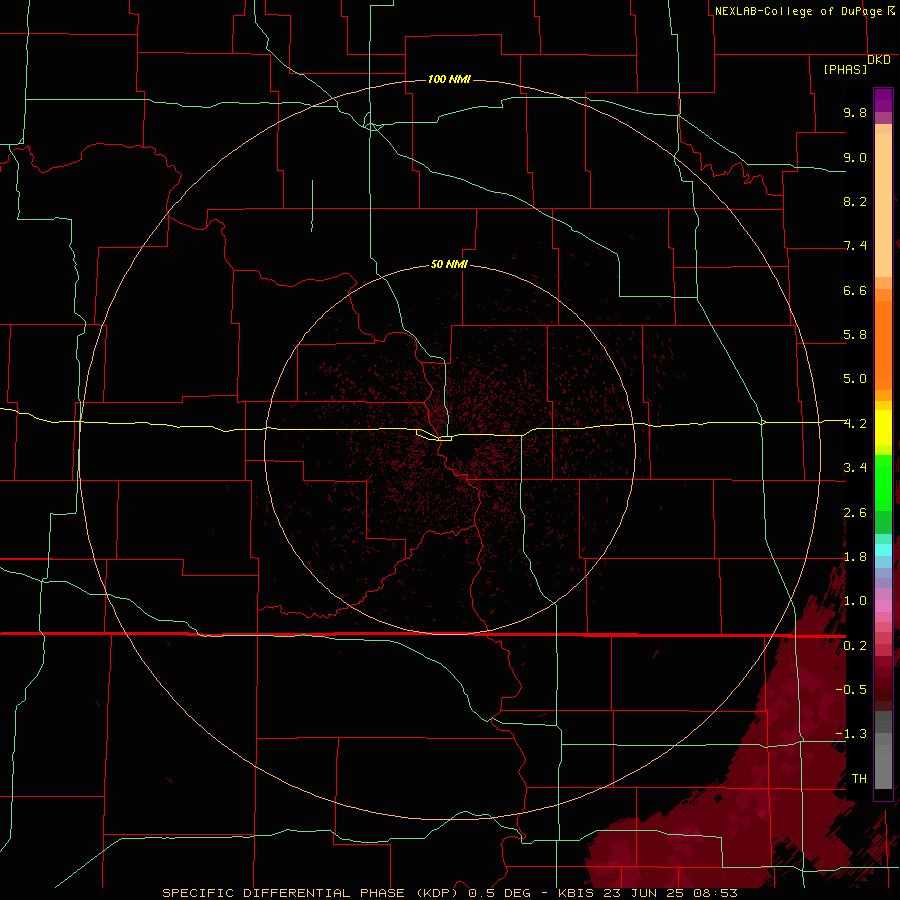The width and height of the screenshot is (900, 900).
Task: Click the 0.2 value on color scale
Action: (x=855, y=646)
